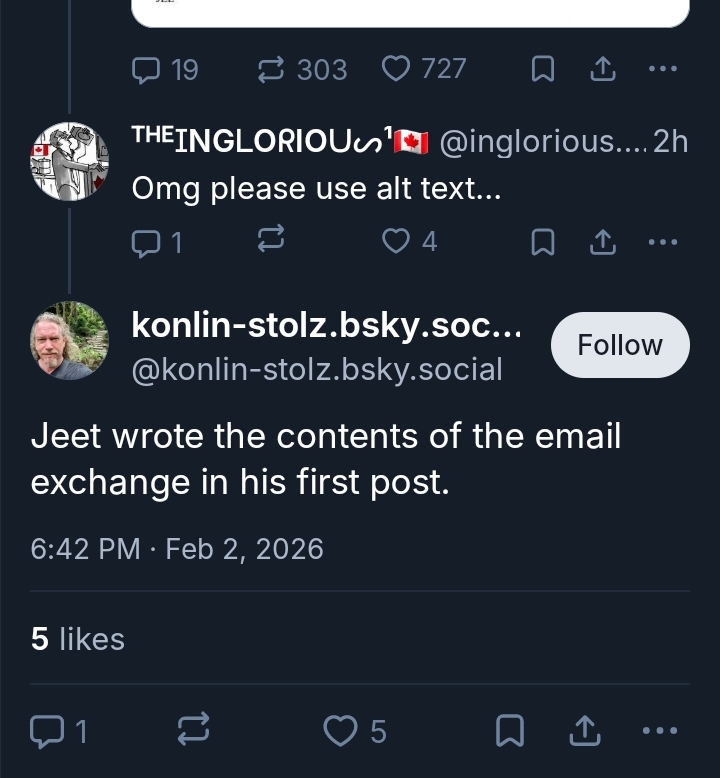Reply to the konlin-stolz post
Image resolution: width=720 pixels, height=778 pixels.
(x=47, y=732)
